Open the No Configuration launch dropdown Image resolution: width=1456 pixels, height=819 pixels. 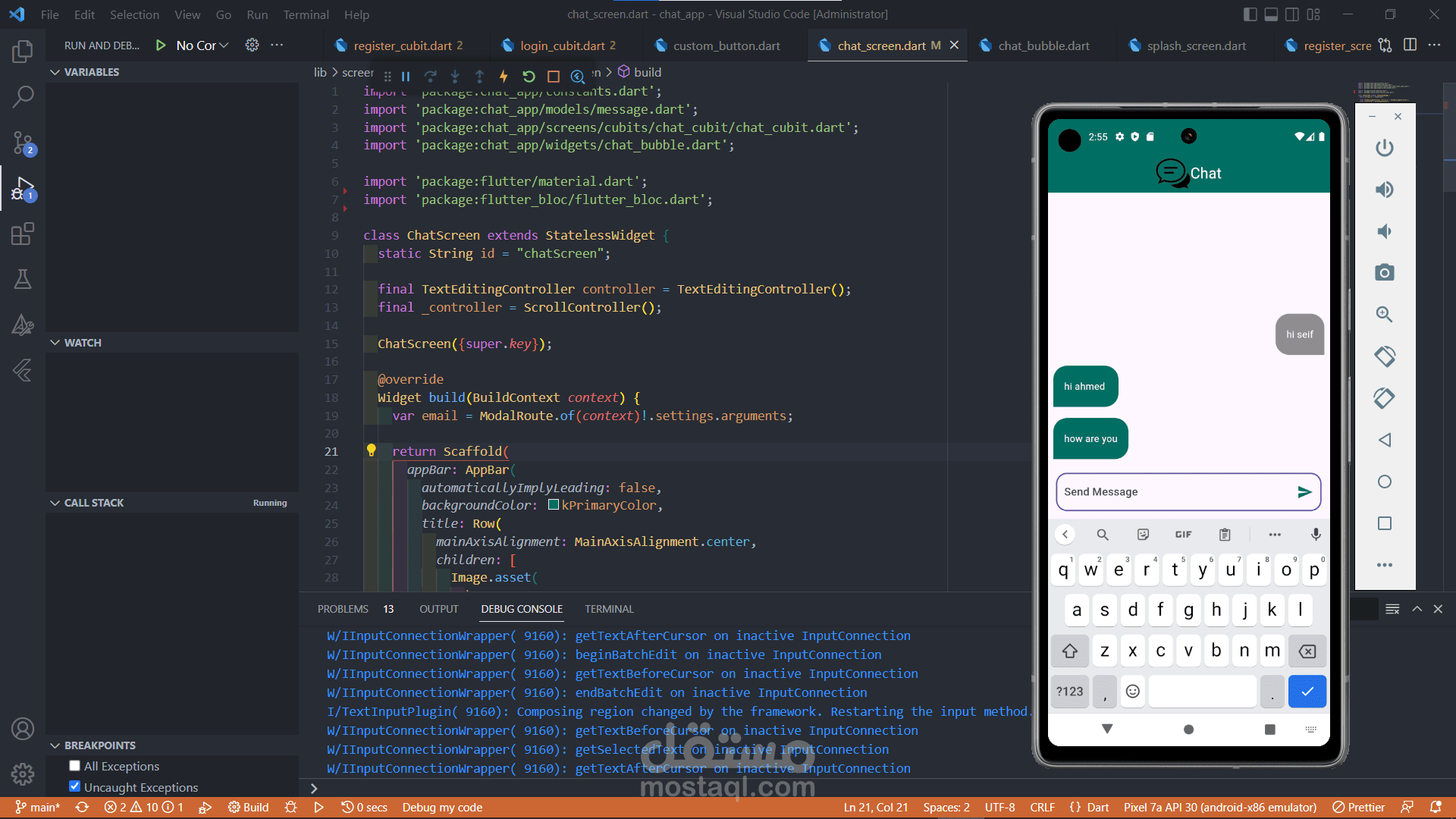coord(202,45)
